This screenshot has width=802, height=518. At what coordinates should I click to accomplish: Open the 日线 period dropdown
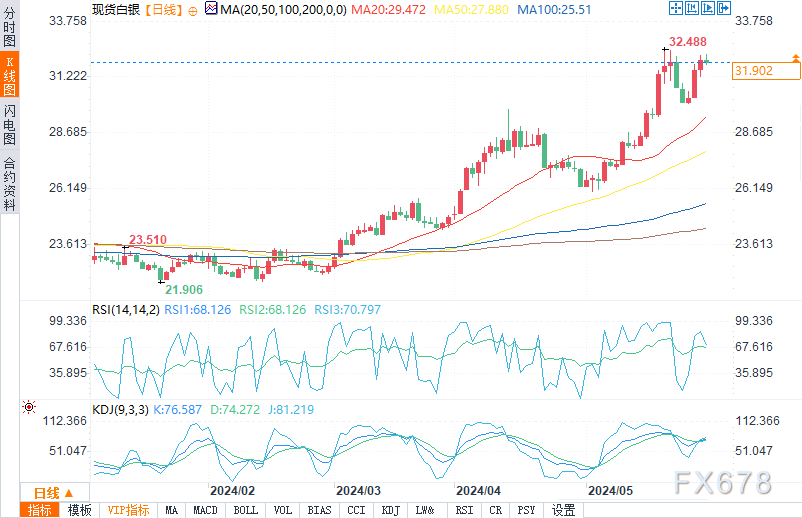[x=54, y=493]
